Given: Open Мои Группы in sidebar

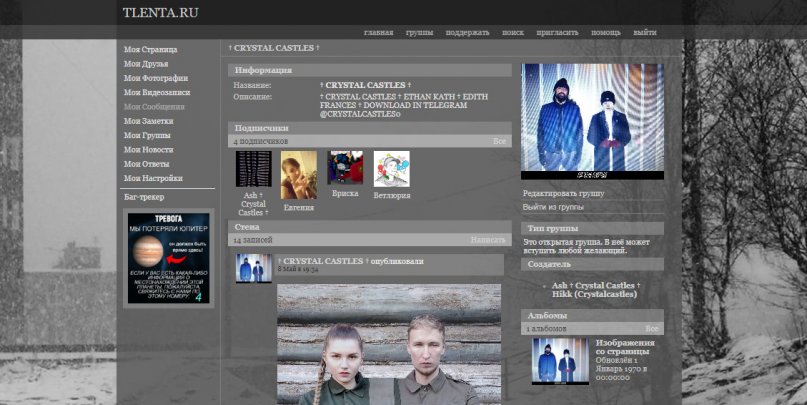Looking at the screenshot, I should click(x=147, y=135).
